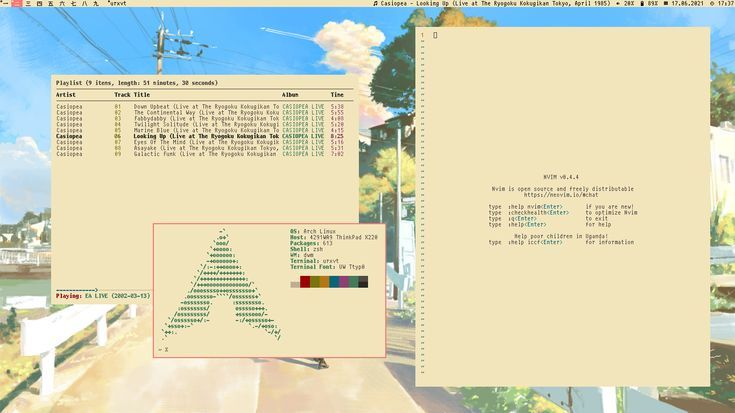Switch to dwm tag 一
The image size is (735, 413).
click(5, 3)
